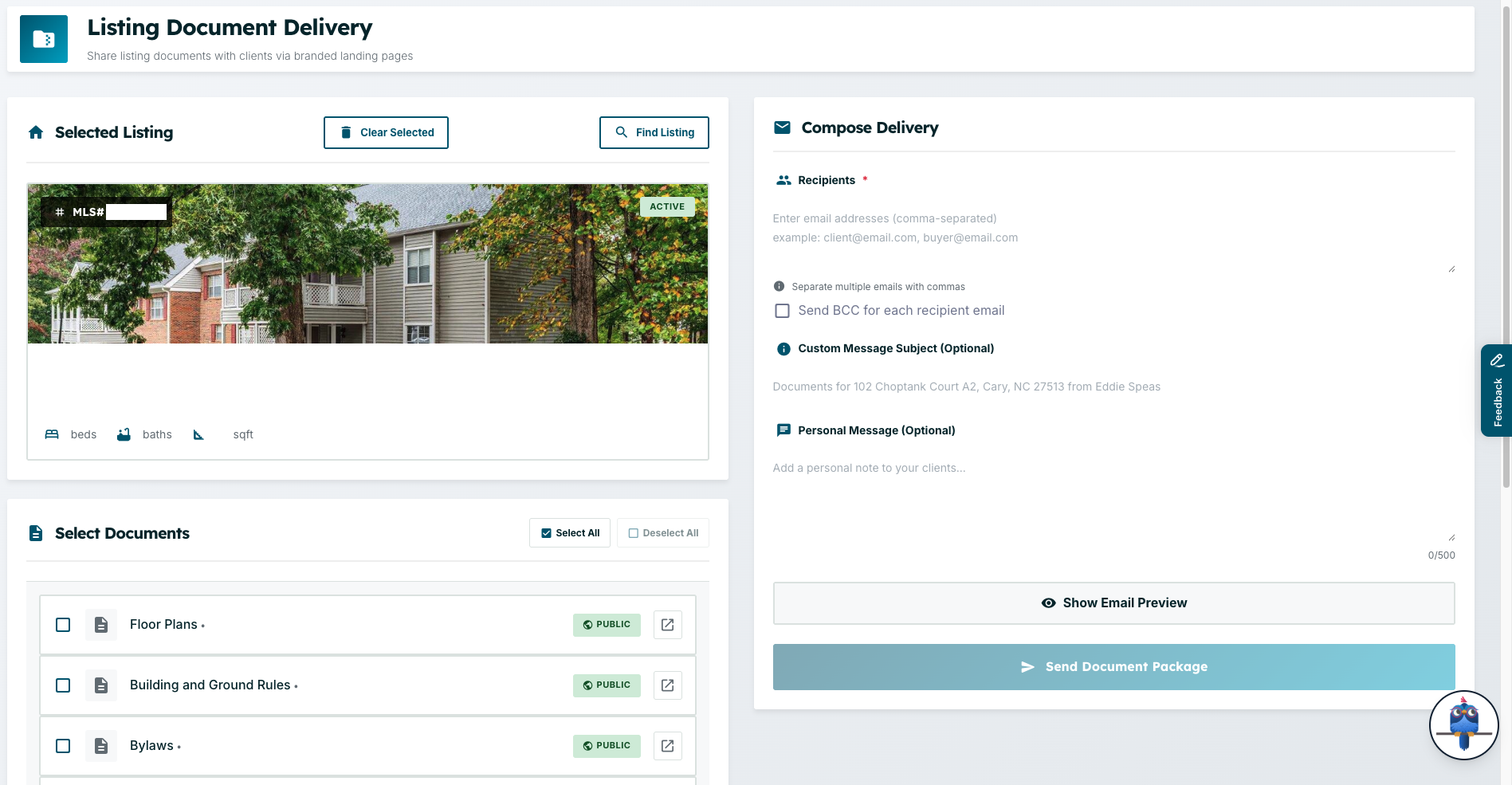Check the Floor Plans document checkbox
The image size is (1512, 785).
[x=63, y=625]
